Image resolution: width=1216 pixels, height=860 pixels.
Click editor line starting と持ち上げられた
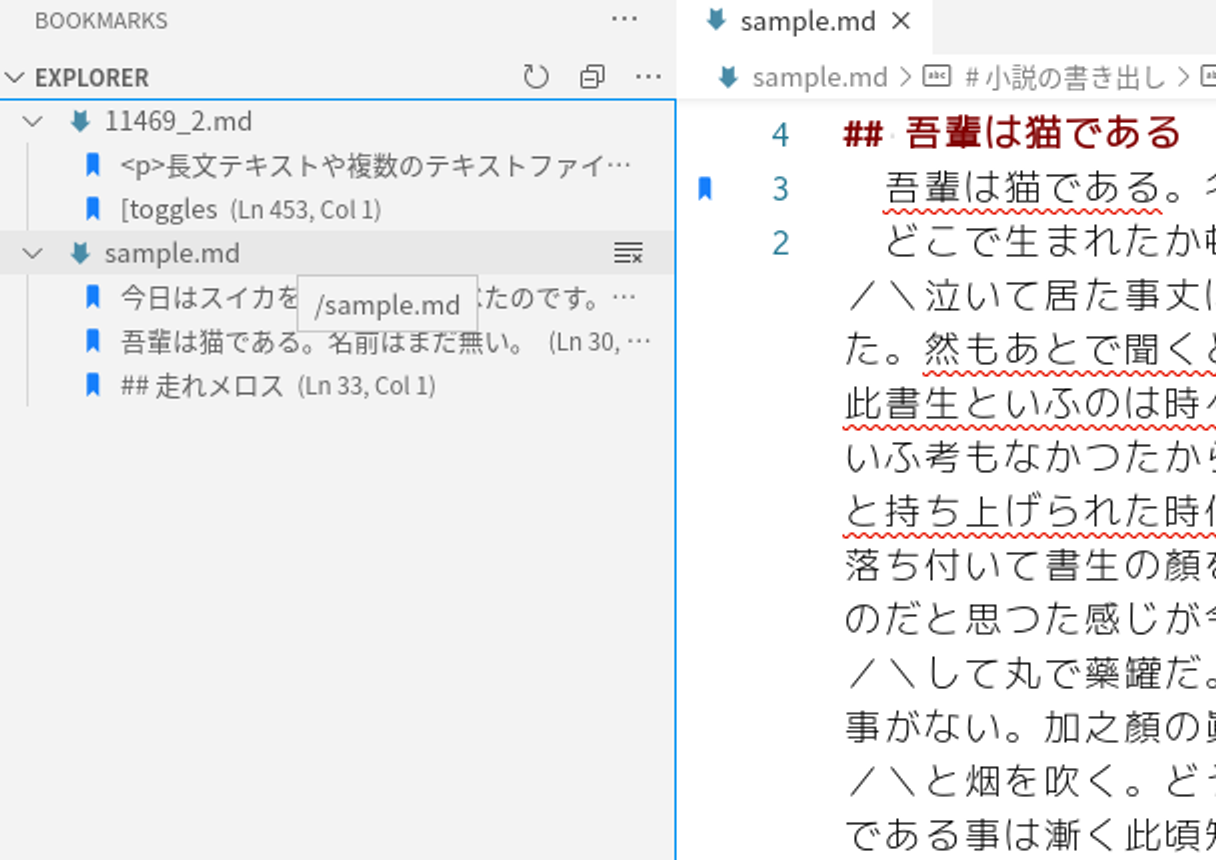1030,512
